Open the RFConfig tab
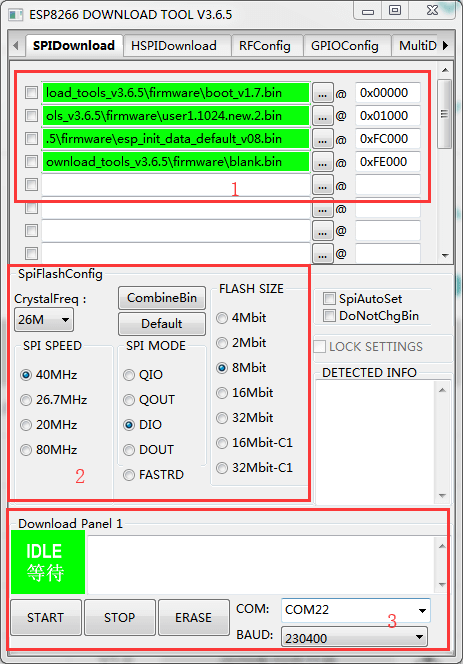The image size is (463, 664). click(x=265, y=46)
